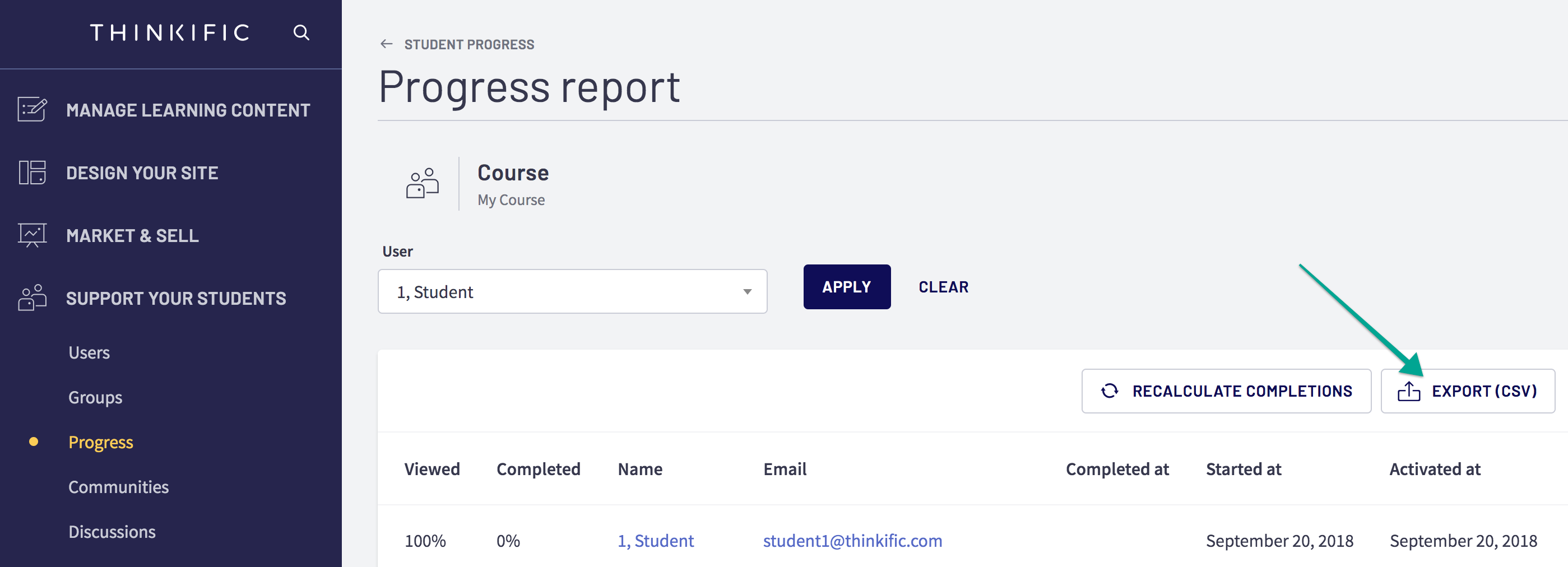Click the Name column header
1568x567 pixels.
[x=640, y=469]
